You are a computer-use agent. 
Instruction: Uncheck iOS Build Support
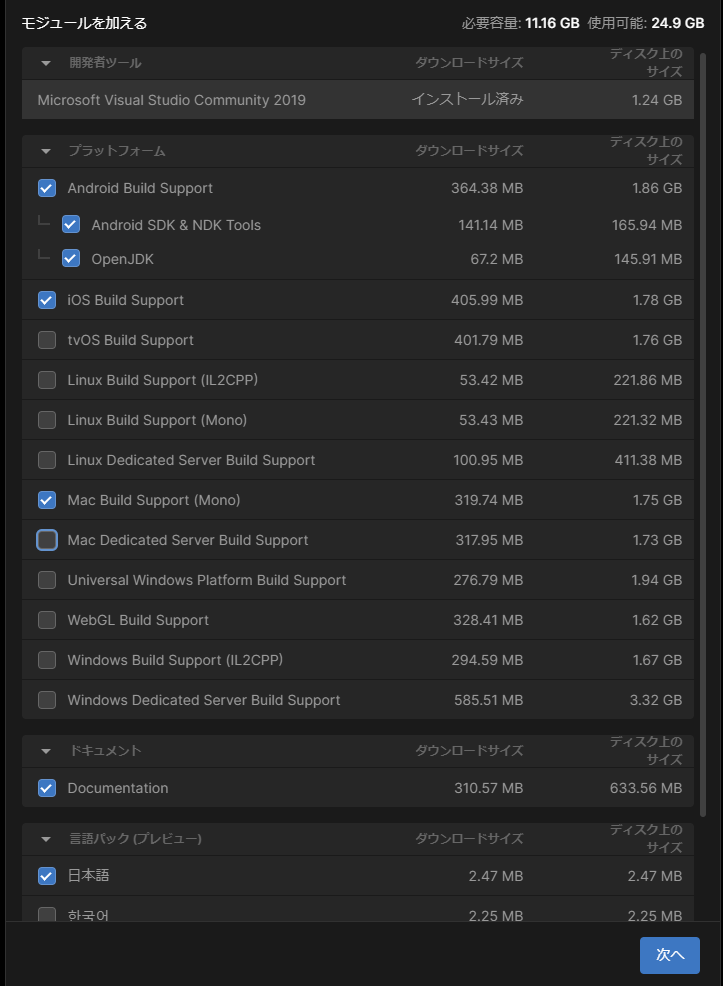[x=47, y=300]
